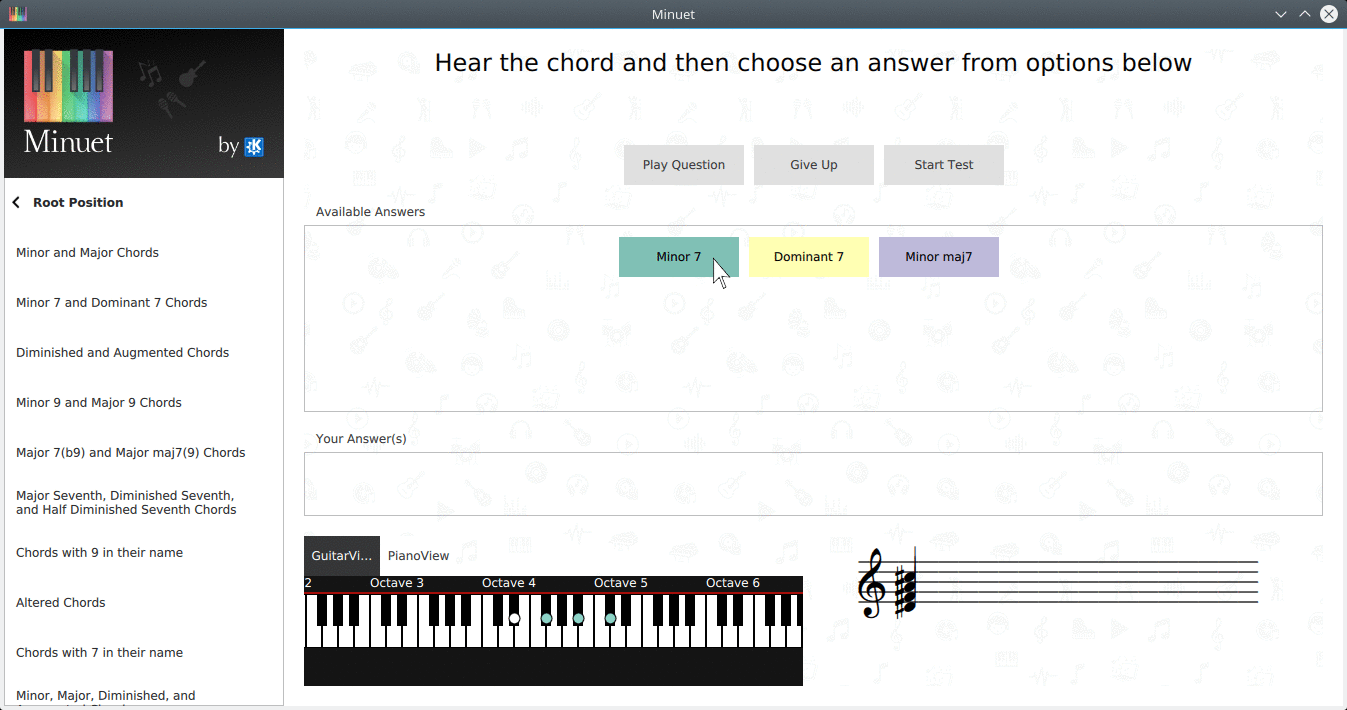1347x710 pixels.
Task: Click the Minuet piano keys logo
Action: point(68,86)
